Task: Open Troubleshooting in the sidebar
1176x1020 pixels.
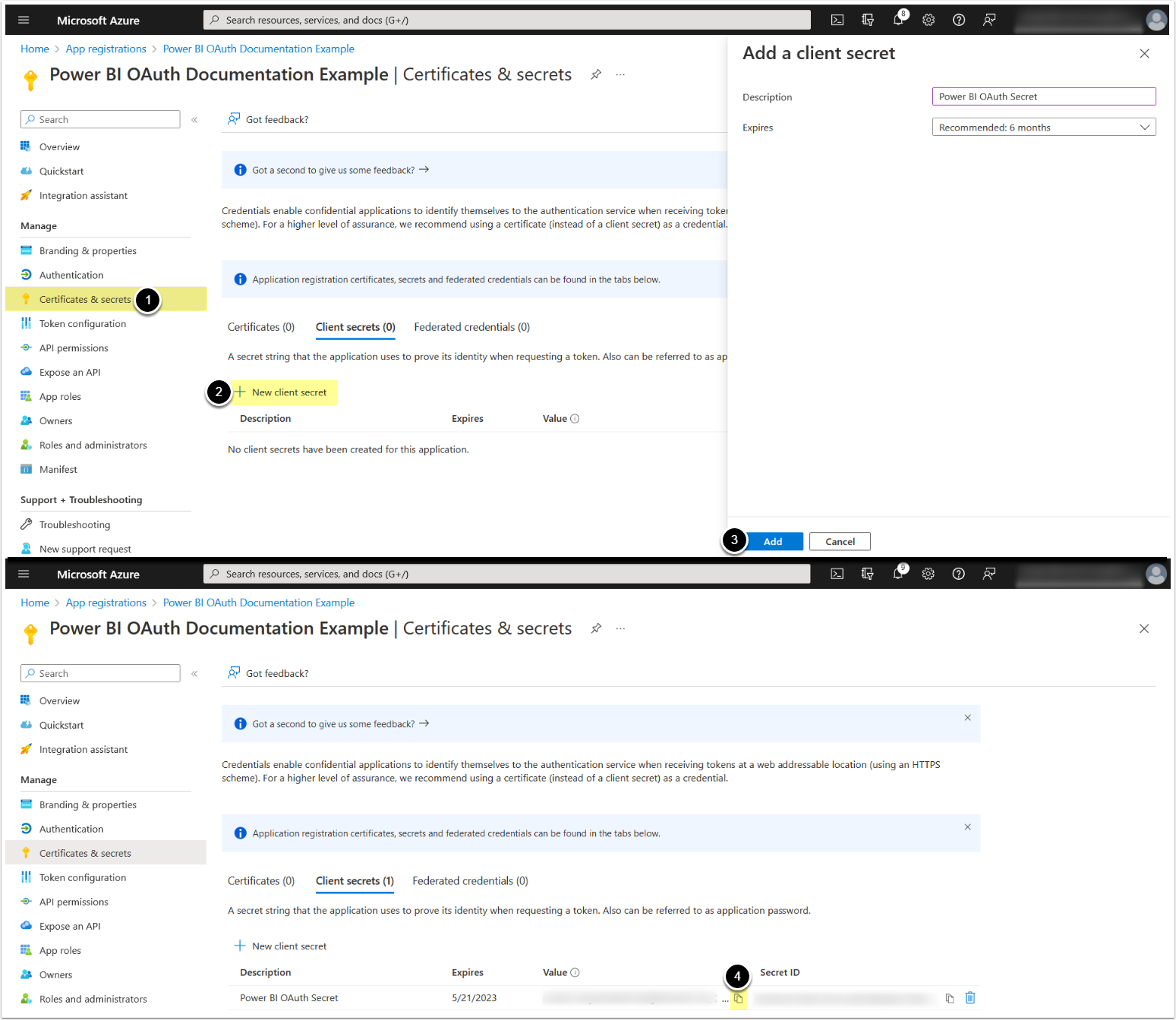Action: (74, 525)
